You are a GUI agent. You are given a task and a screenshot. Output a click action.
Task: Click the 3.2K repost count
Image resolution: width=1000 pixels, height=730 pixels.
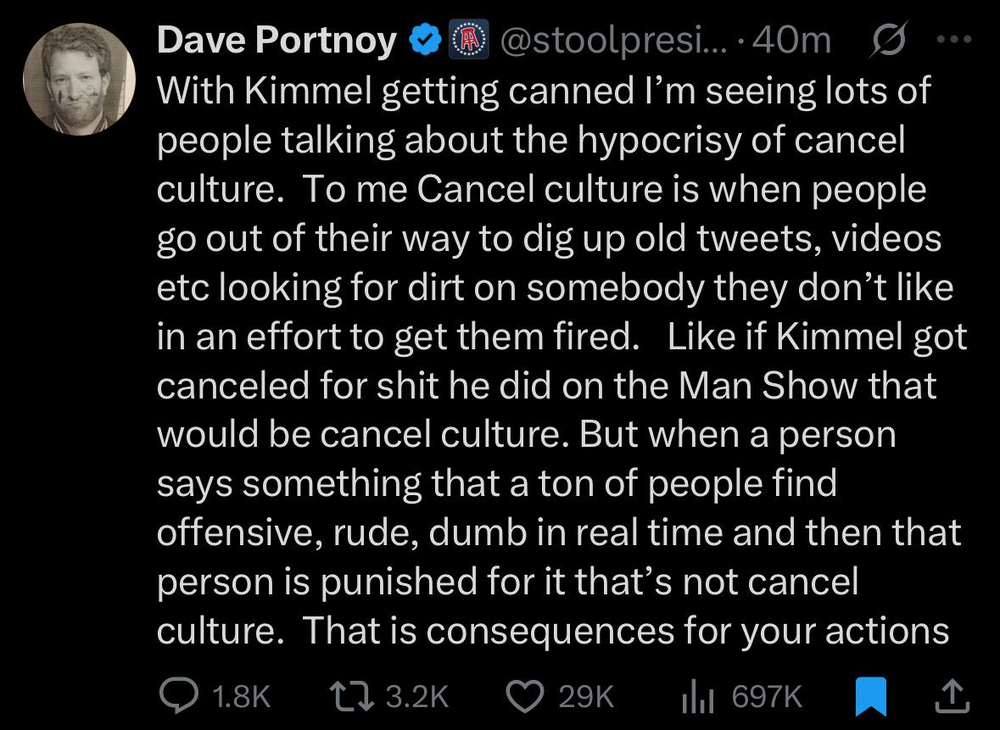coord(416,696)
